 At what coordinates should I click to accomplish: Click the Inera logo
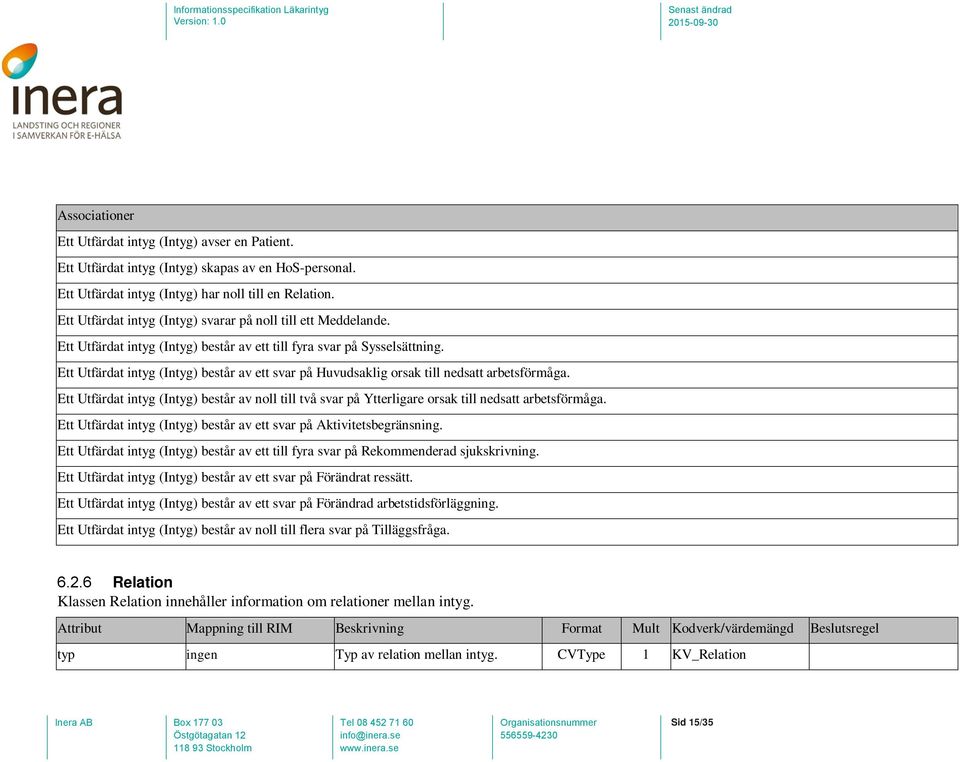pyautogui.click(x=62, y=91)
